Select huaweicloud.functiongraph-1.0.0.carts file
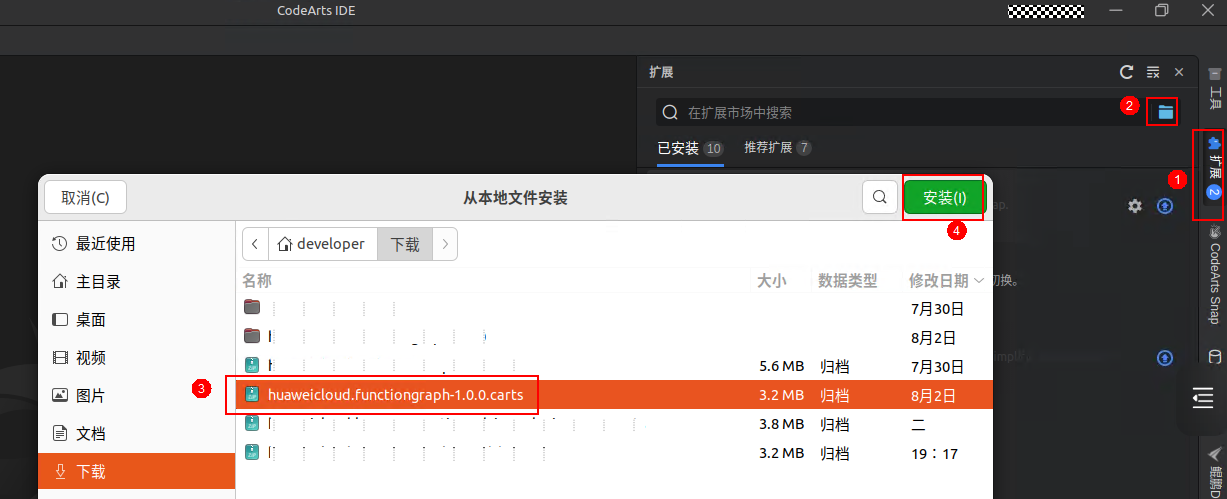1227x499 pixels. (x=615, y=394)
